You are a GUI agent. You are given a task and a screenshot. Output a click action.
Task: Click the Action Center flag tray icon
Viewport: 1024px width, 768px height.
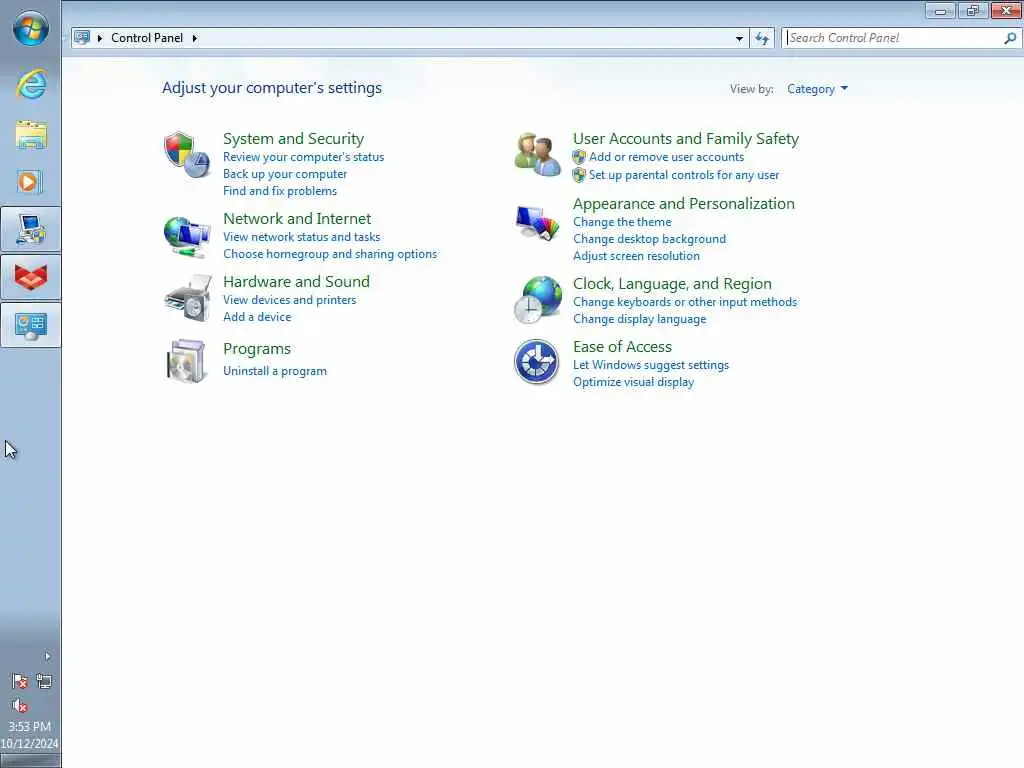pyautogui.click(x=20, y=682)
